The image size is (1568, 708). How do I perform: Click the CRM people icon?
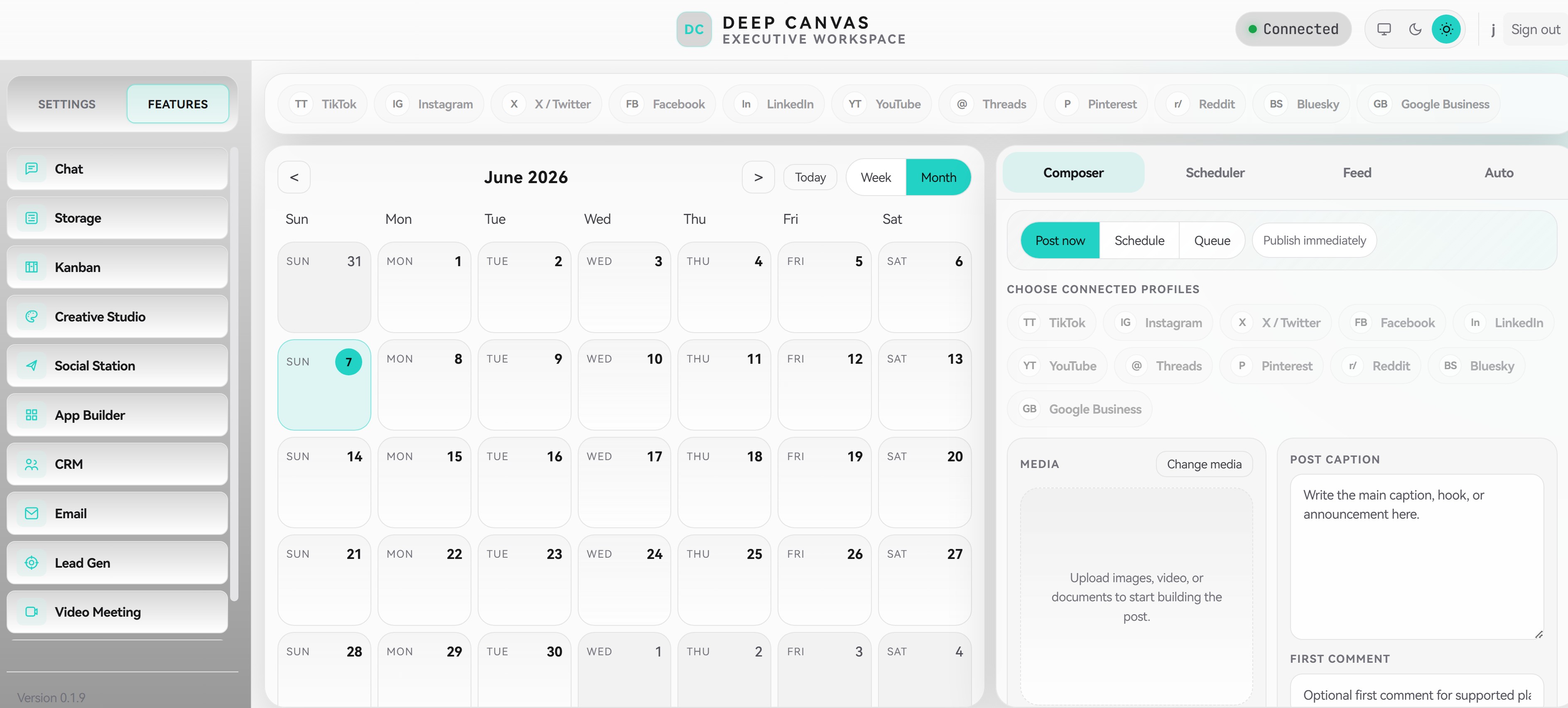coord(32,465)
